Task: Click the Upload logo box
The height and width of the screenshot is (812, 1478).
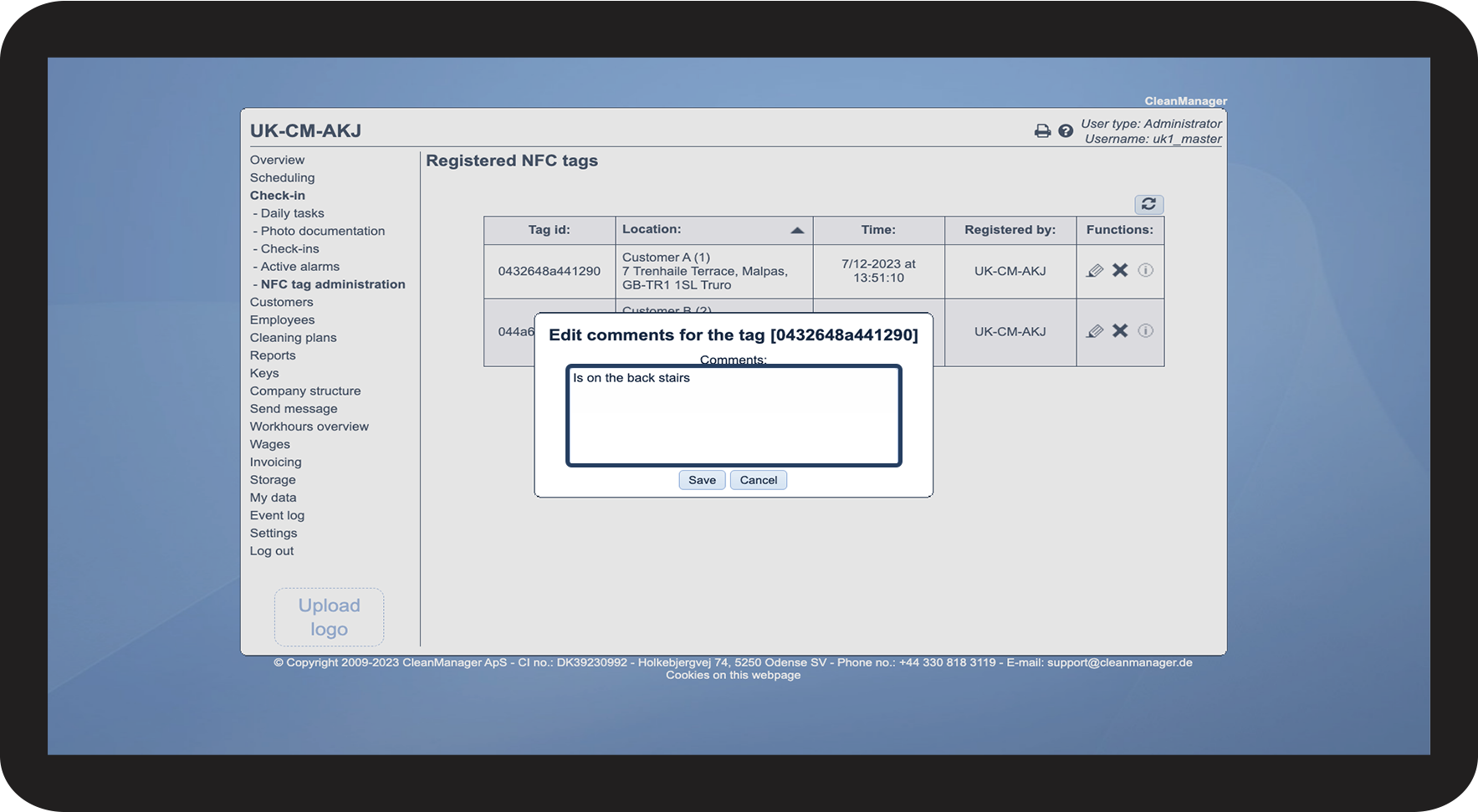Action: click(x=329, y=617)
